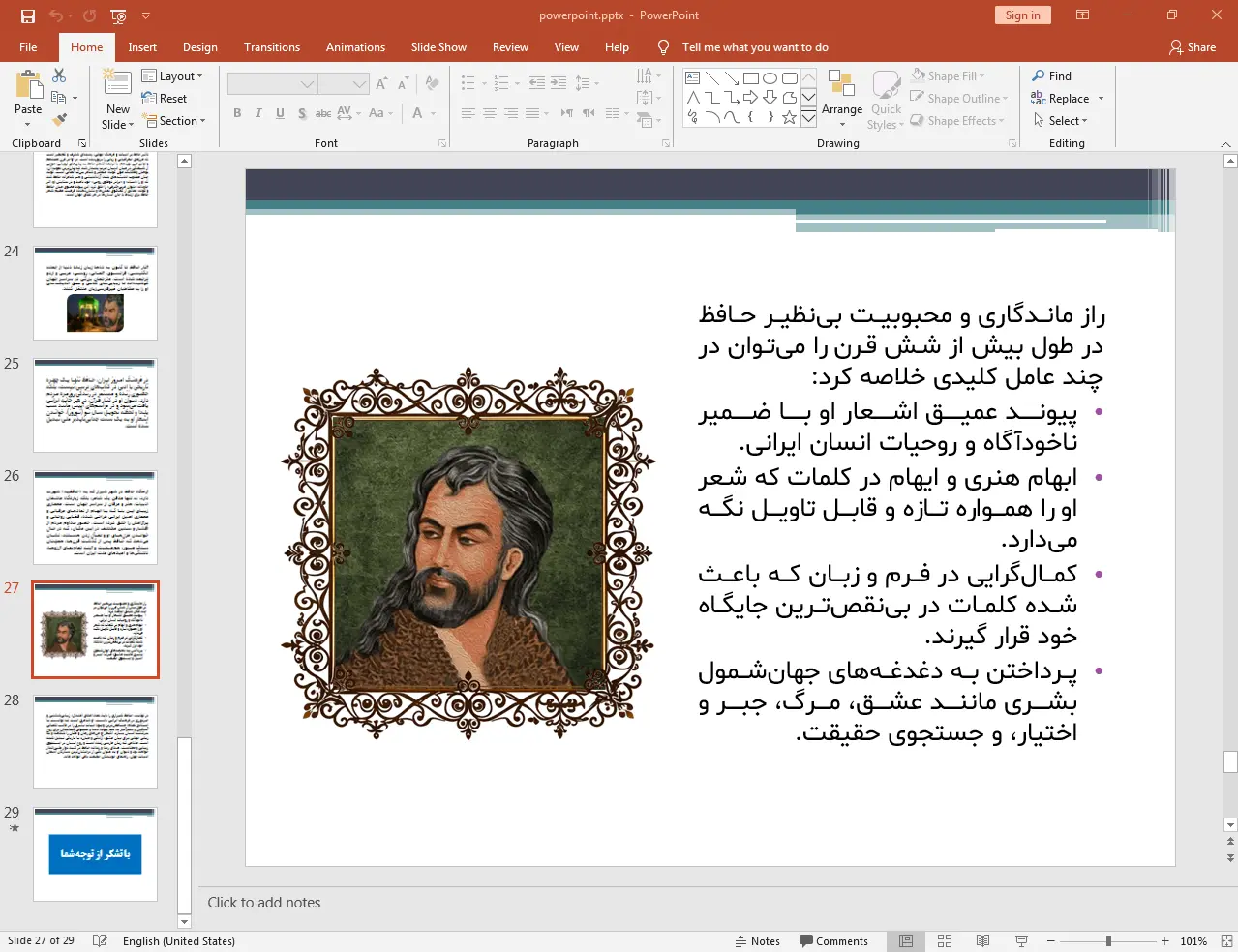Toggle Italic formatting

[258, 113]
